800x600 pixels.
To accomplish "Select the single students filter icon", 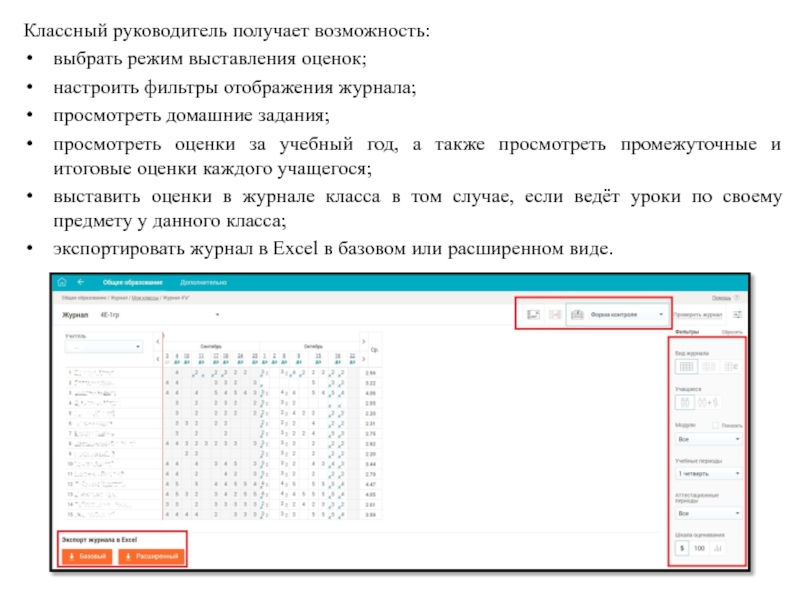I will [x=687, y=402].
